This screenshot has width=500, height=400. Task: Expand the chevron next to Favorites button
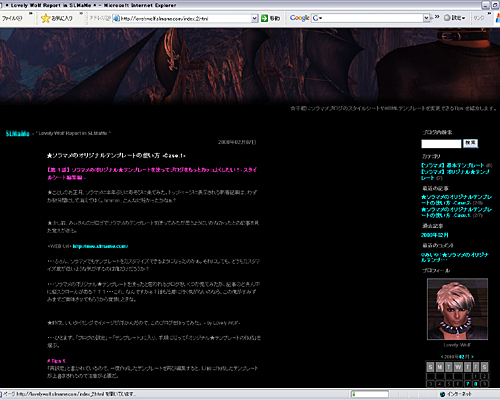[x=81, y=14]
